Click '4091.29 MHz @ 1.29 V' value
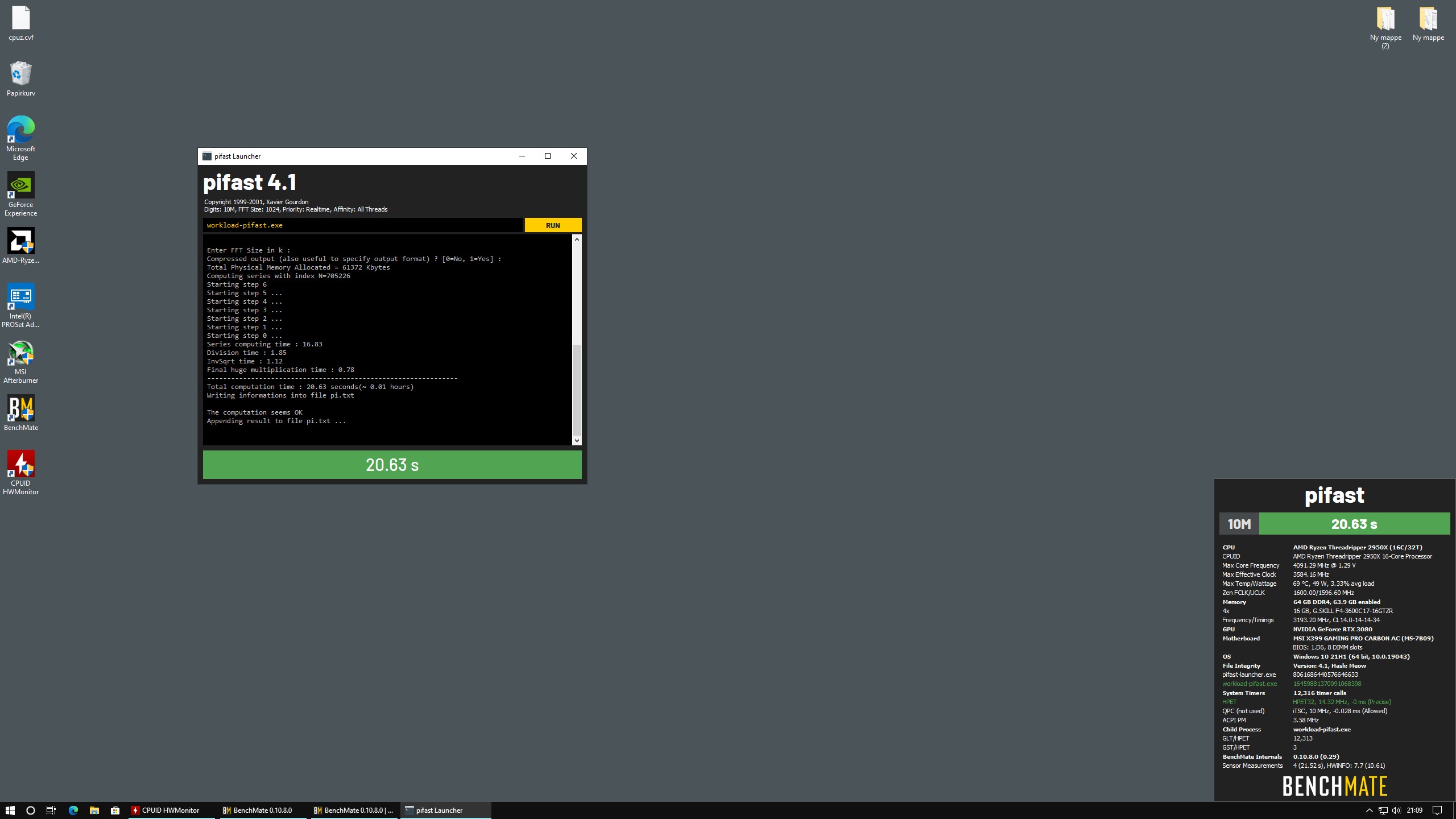This screenshot has height=819, width=1456. pos(1324,565)
